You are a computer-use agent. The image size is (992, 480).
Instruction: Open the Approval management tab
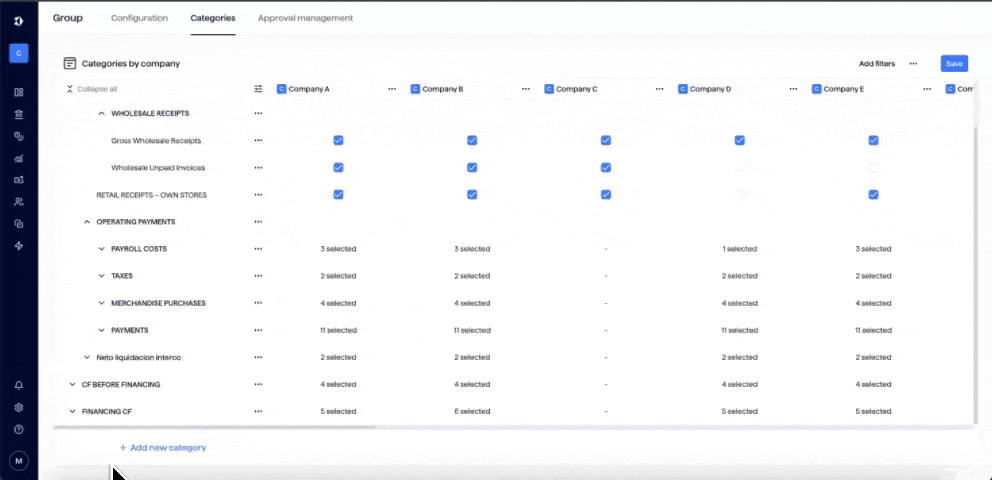[305, 18]
